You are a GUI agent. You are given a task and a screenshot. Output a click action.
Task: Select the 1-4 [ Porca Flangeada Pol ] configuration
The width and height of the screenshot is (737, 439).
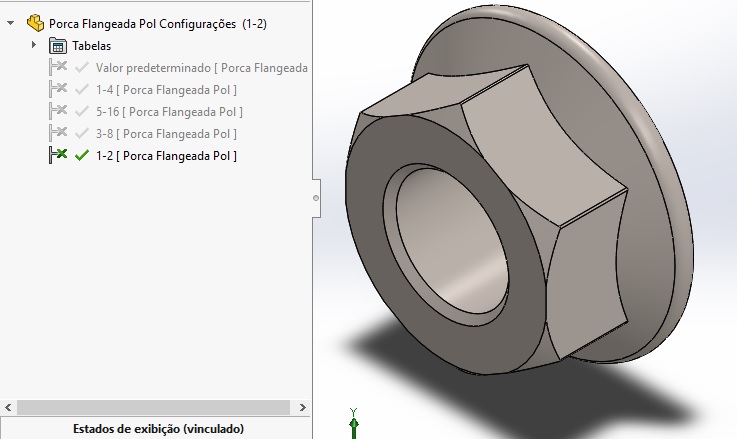[166, 90]
